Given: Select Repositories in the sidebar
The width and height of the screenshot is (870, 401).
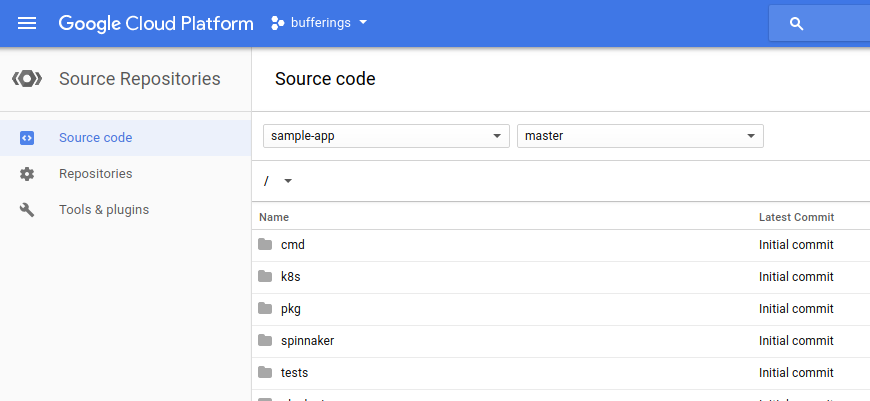Looking at the screenshot, I should (95, 174).
